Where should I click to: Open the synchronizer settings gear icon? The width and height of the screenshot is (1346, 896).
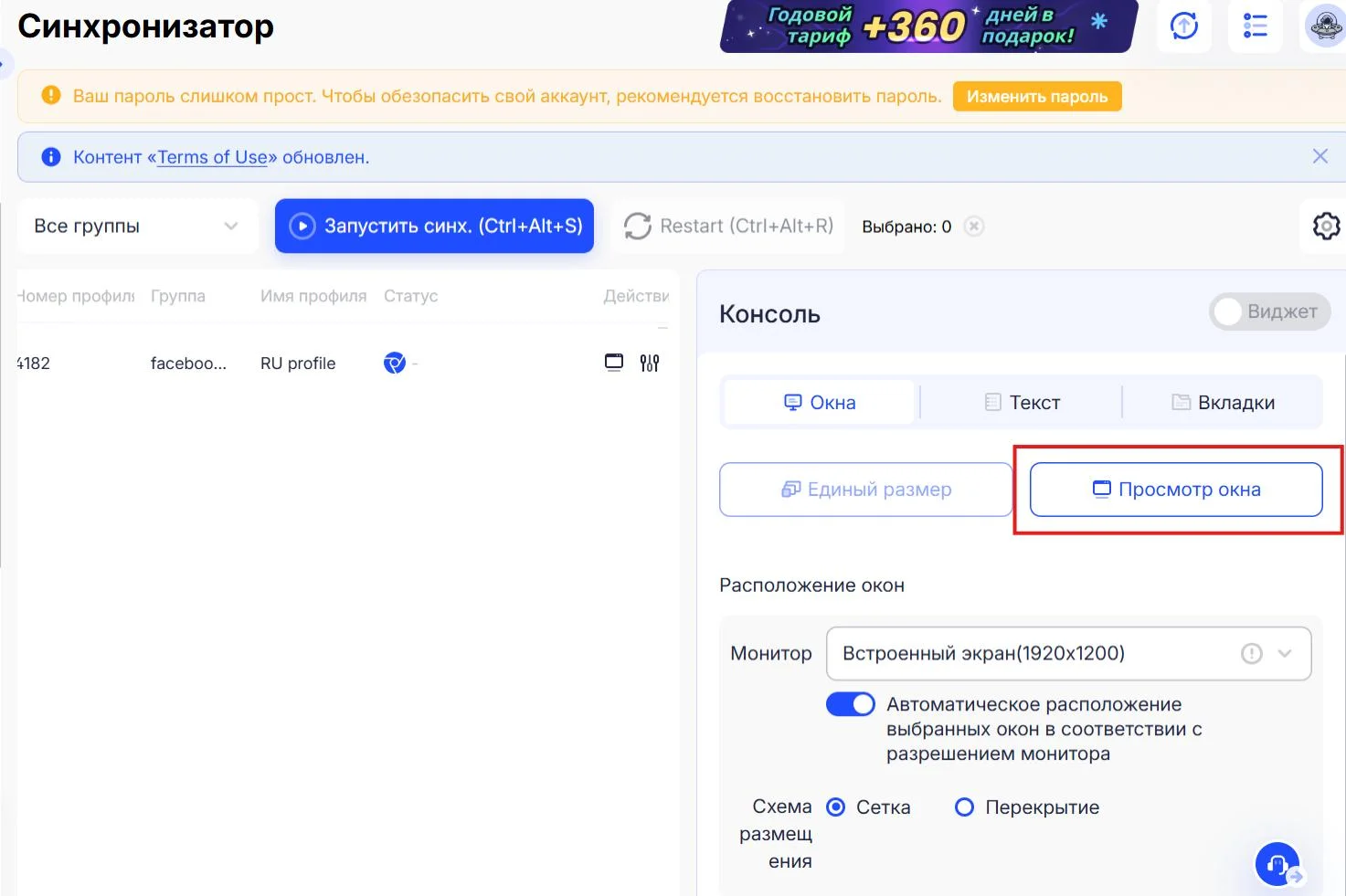pyautogui.click(x=1325, y=226)
